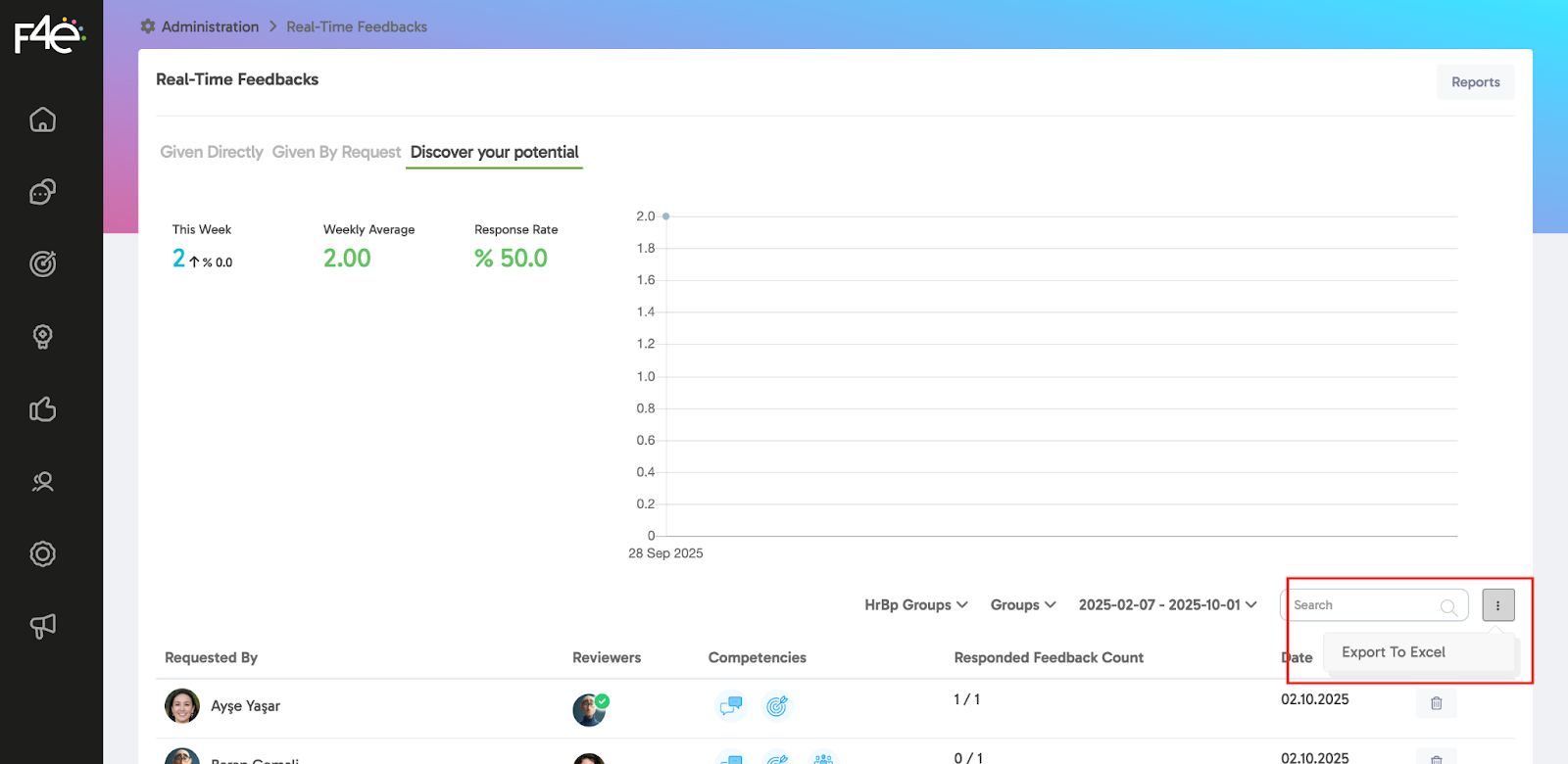The image size is (1568, 764).
Task: Choose Export To Excel menu option
Action: click(x=1393, y=652)
